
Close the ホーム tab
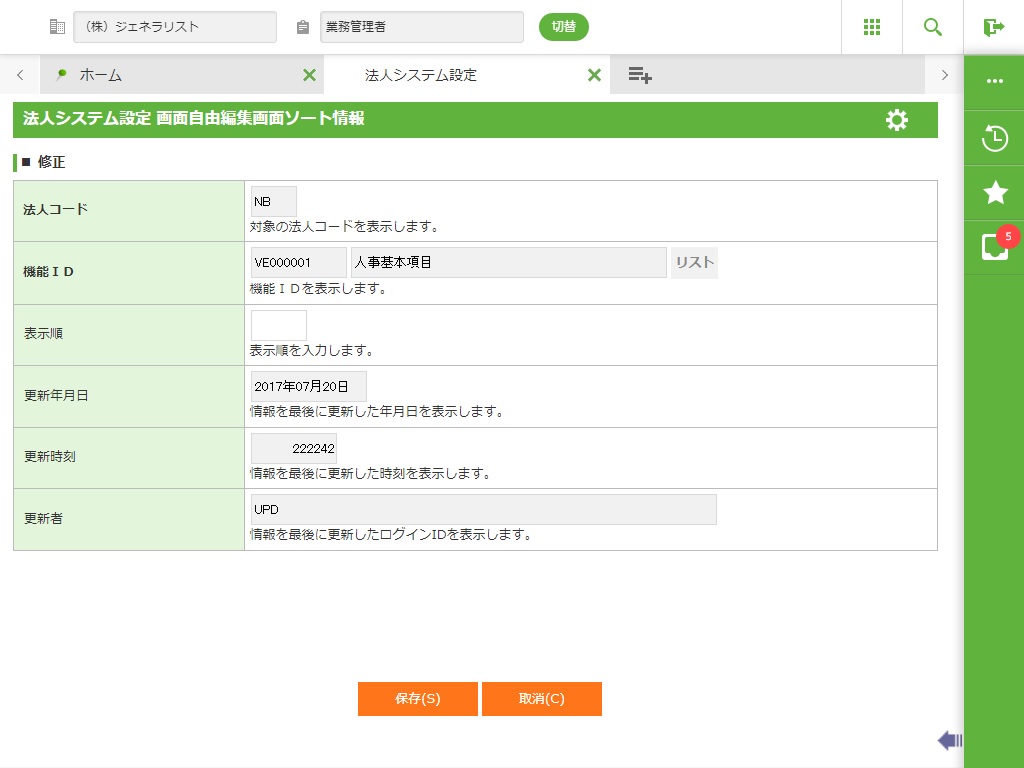point(309,75)
